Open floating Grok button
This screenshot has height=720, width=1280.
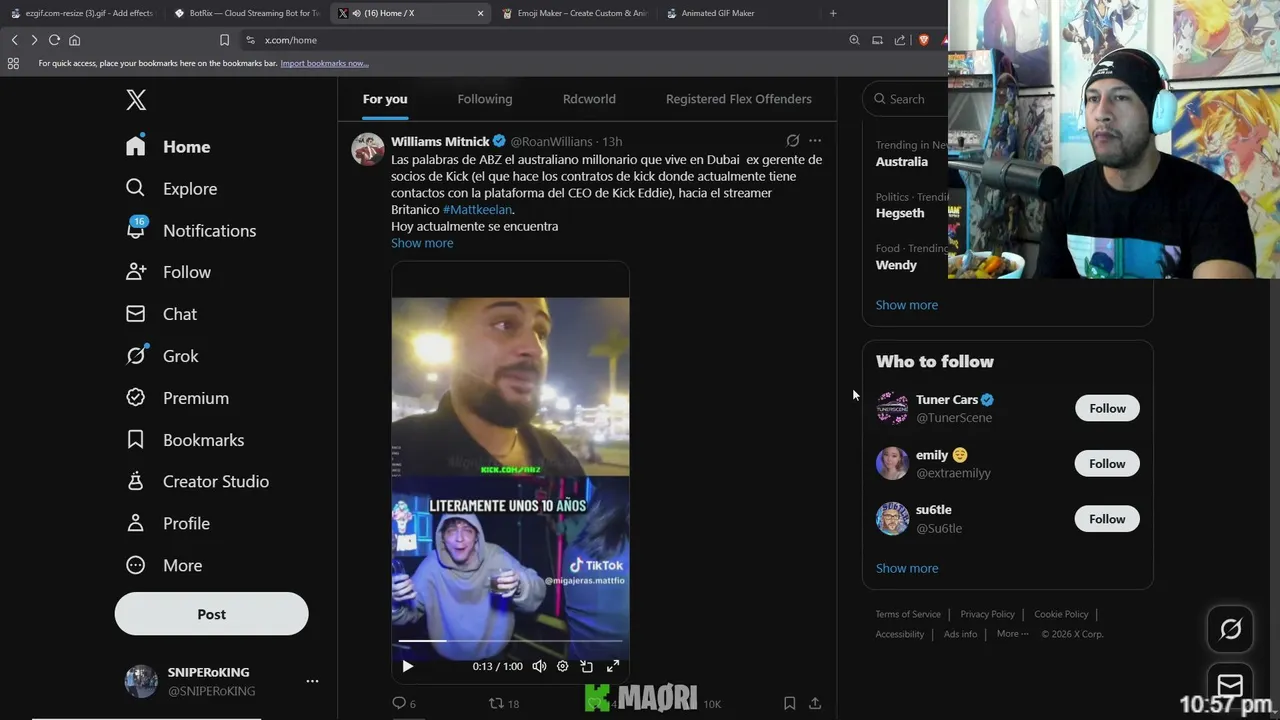click(x=1230, y=629)
